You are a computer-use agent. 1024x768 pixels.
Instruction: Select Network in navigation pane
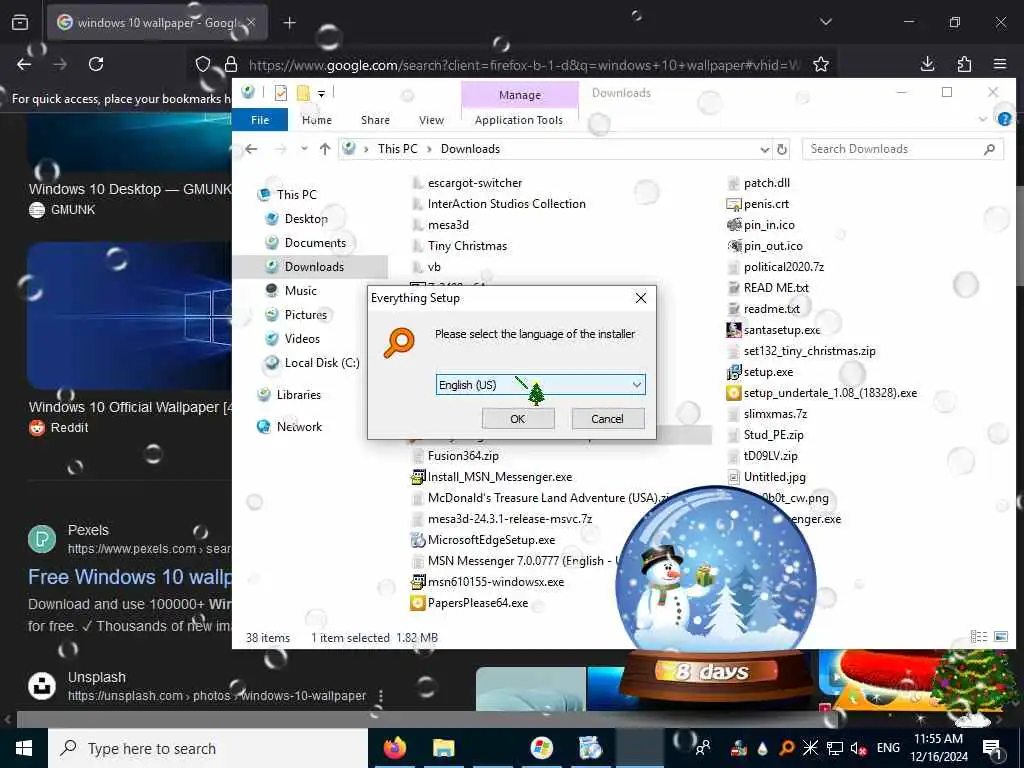299,427
